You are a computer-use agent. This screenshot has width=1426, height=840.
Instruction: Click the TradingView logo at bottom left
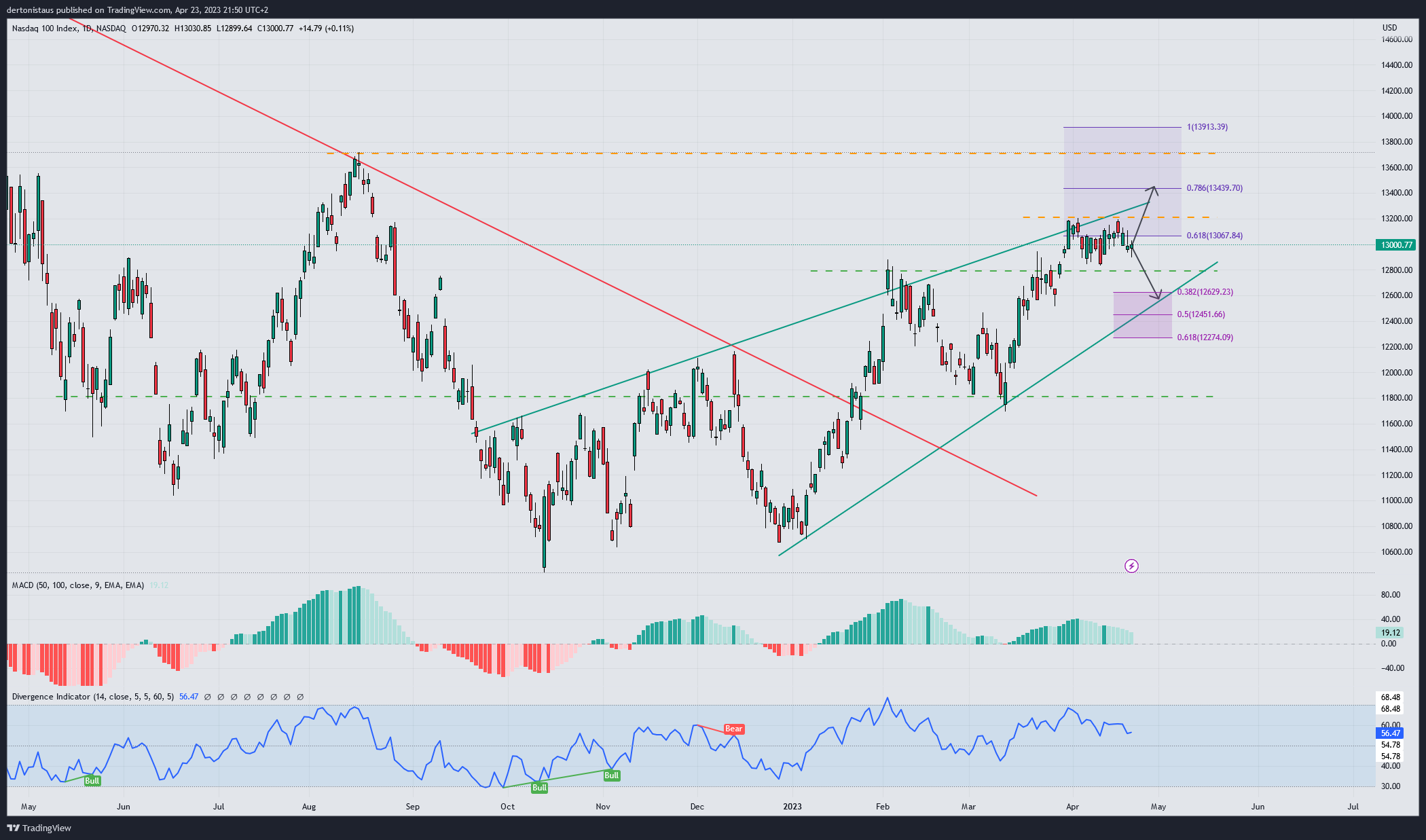pos(39,828)
